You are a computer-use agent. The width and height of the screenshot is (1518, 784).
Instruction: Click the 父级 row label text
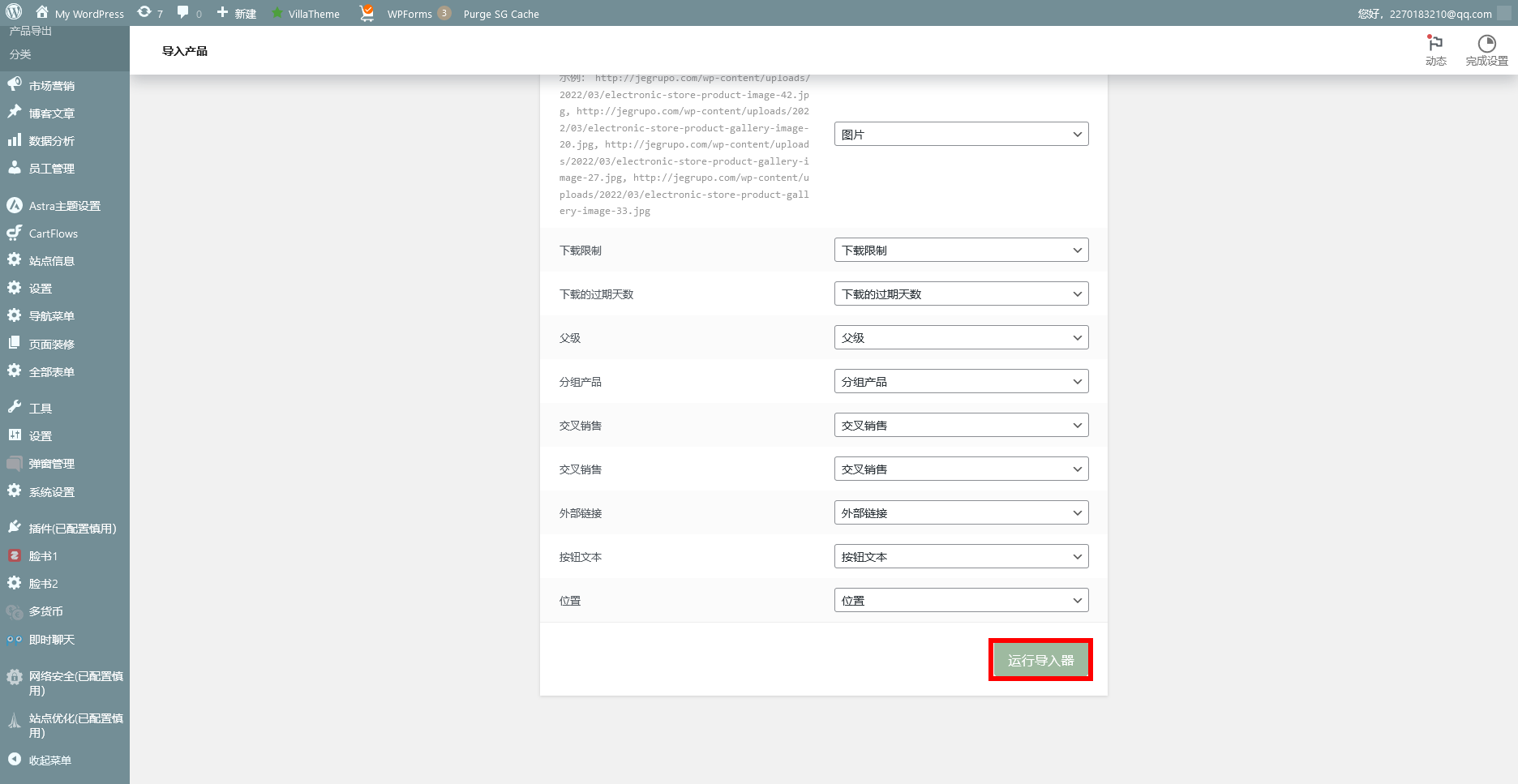click(x=570, y=338)
